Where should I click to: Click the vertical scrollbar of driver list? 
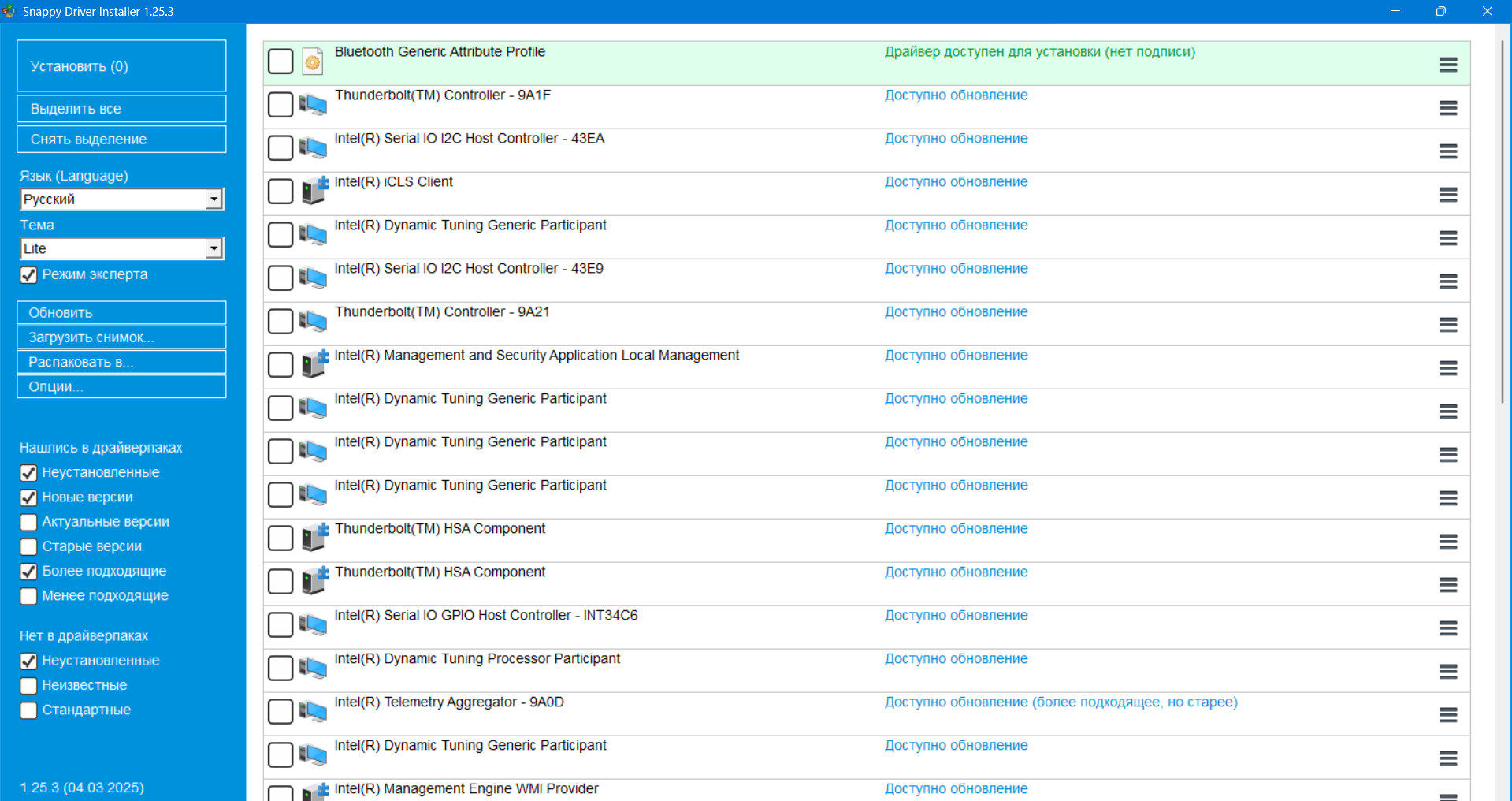coord(1503,221)
